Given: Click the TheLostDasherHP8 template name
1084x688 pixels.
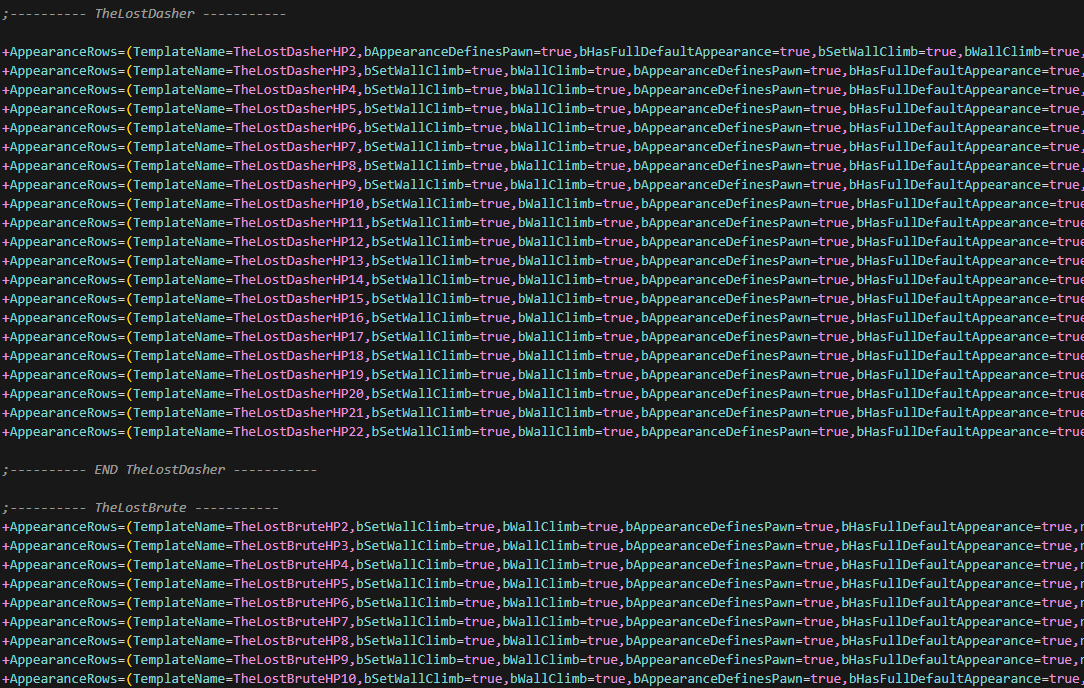Looking at the screenshot, I should coord(295,166).
